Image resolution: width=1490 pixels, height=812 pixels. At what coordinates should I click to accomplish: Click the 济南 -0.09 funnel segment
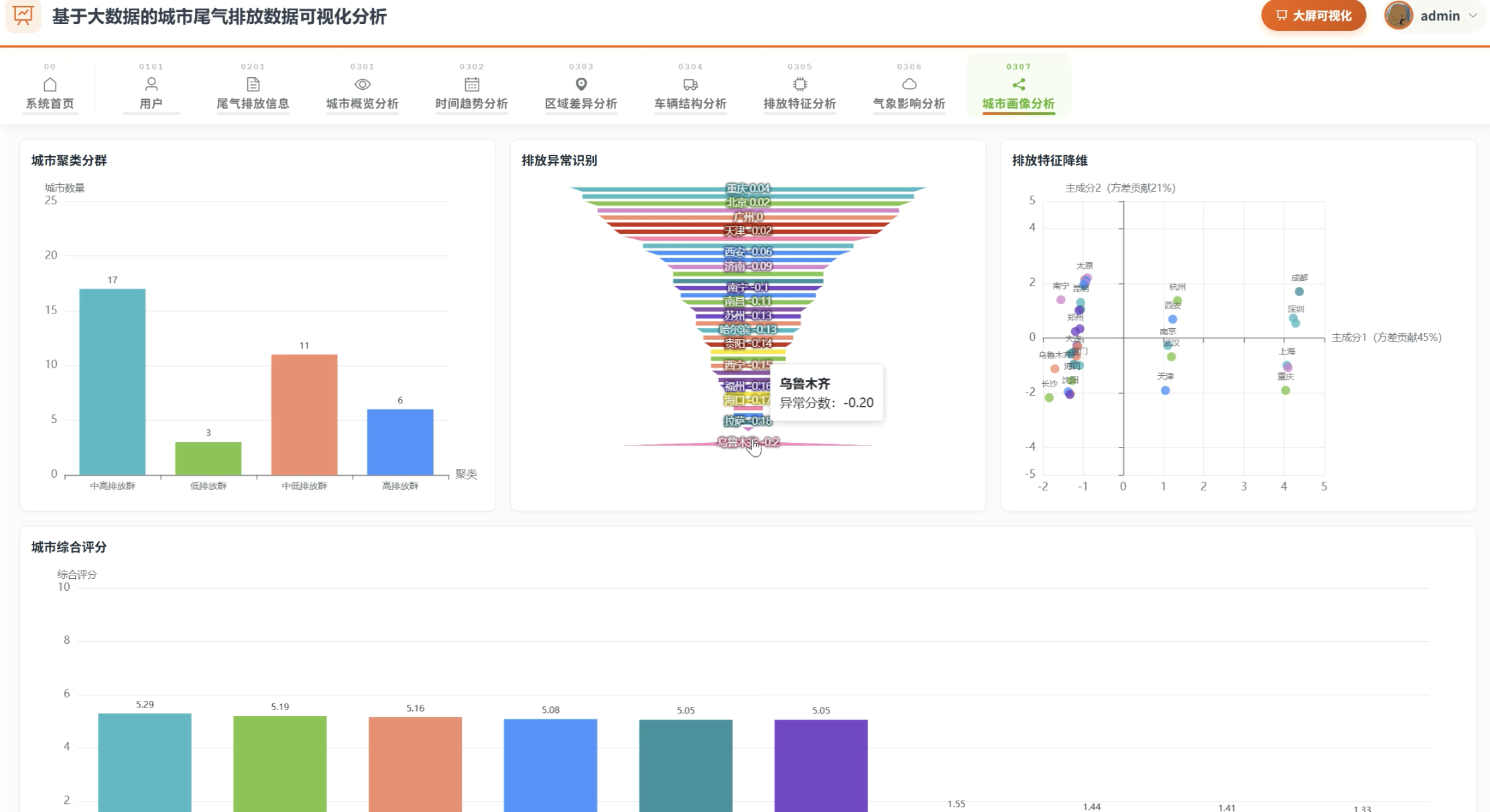pos(748,267)
